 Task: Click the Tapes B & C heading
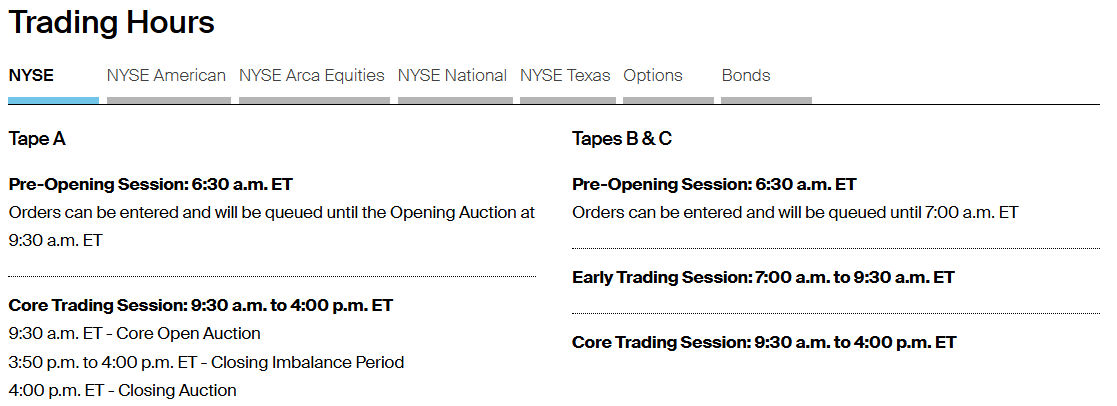tap(622, 139)
